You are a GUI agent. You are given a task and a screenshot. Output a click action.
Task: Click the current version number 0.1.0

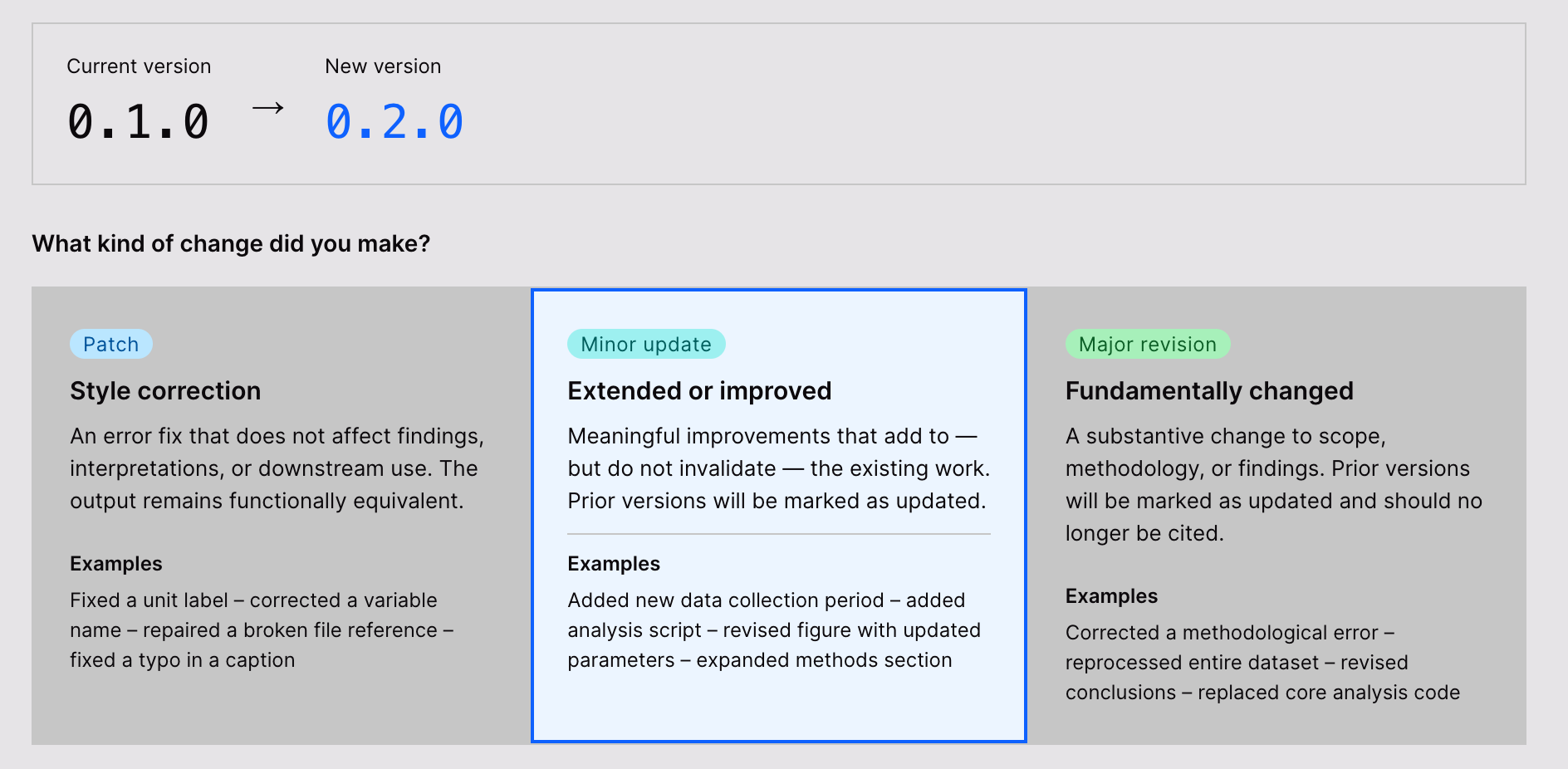[x=138, y=122]
